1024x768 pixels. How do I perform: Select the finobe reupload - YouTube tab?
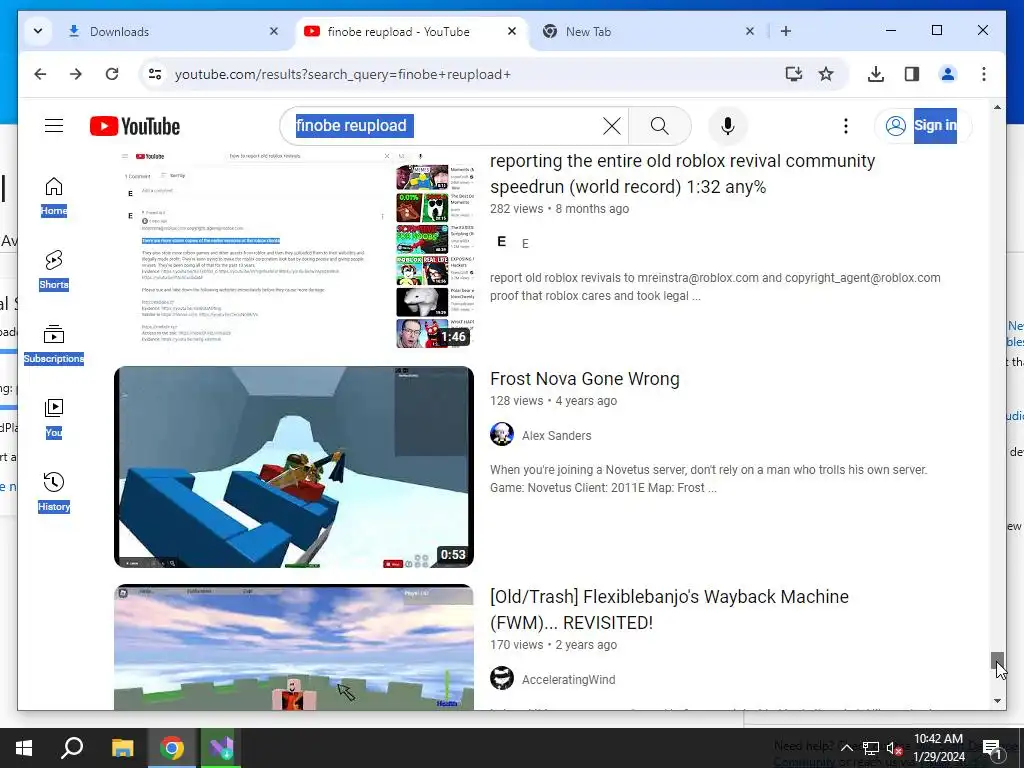click(x=411, y=31)
